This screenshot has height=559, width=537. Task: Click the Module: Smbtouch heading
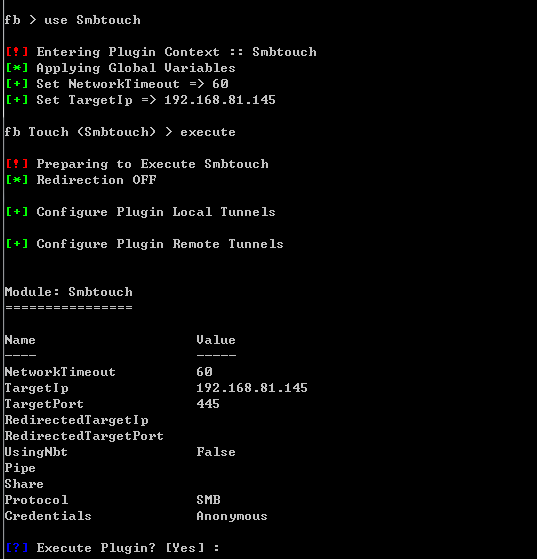(x=68, y=292)
